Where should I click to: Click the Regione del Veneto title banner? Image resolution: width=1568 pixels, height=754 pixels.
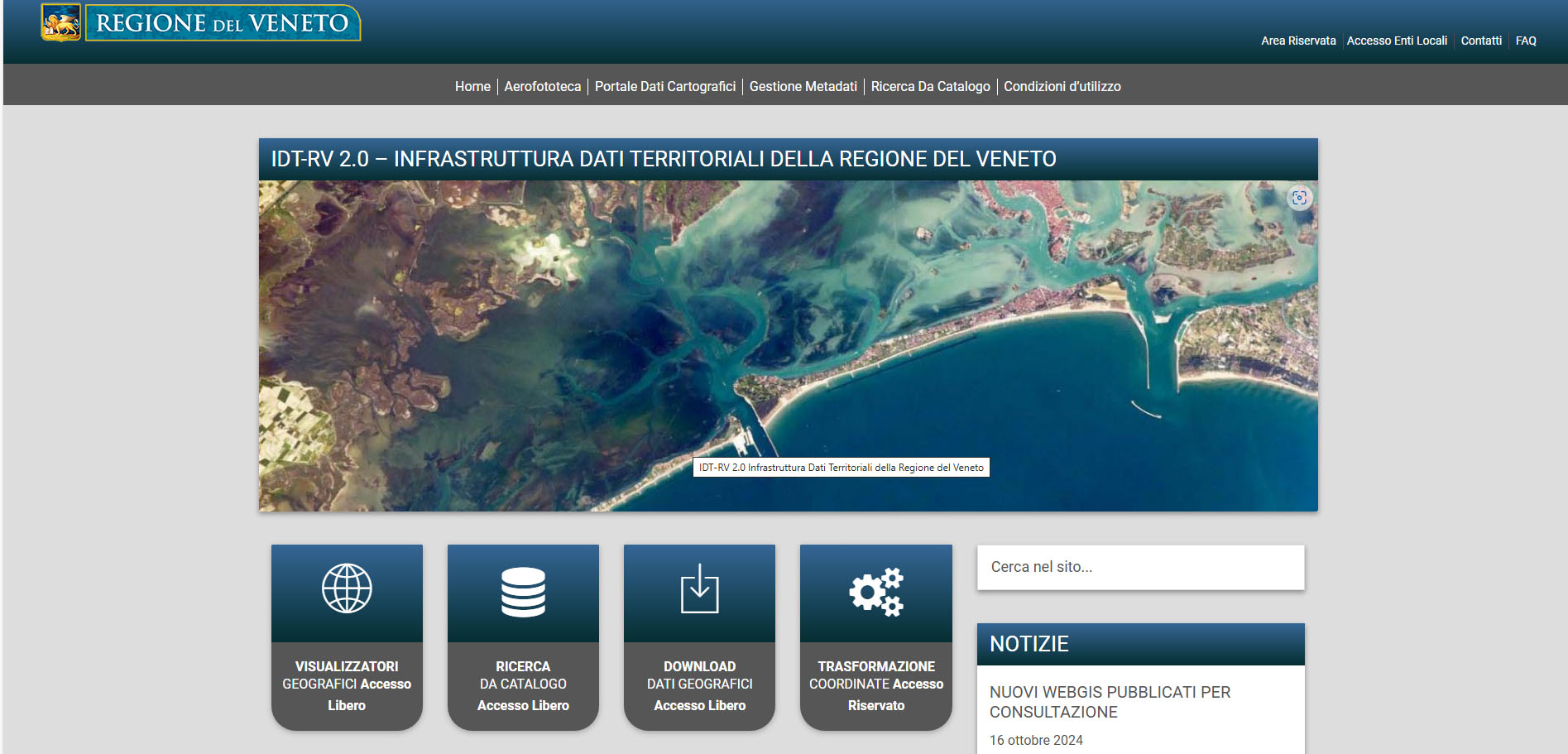223,22
